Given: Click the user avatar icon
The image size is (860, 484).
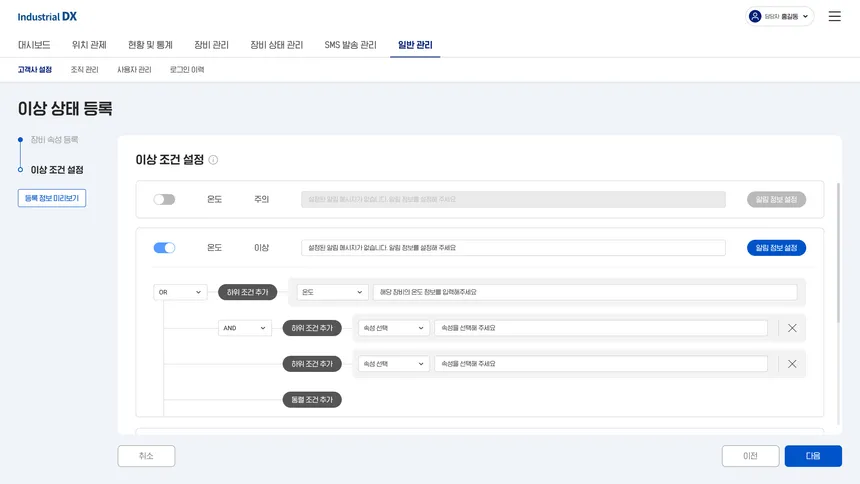Looking at the screenshot, I should click(755, 16).
